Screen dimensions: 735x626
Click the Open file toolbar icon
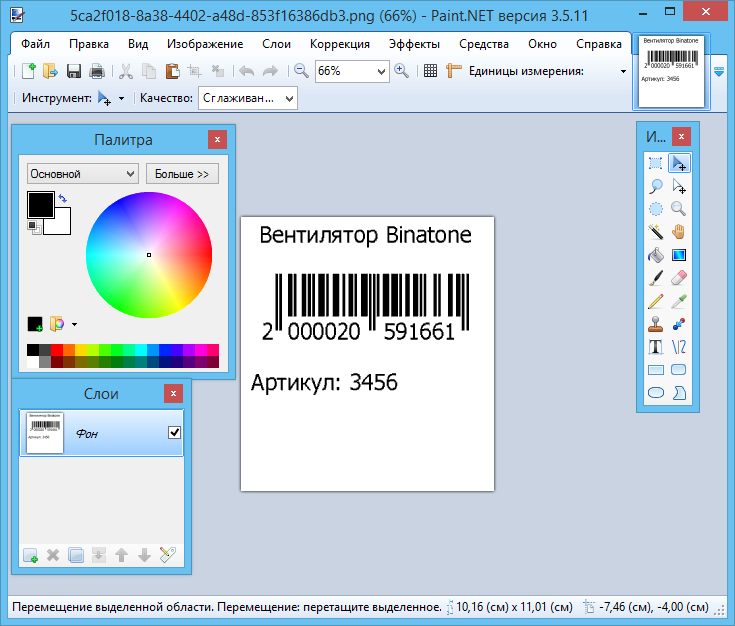50,71
